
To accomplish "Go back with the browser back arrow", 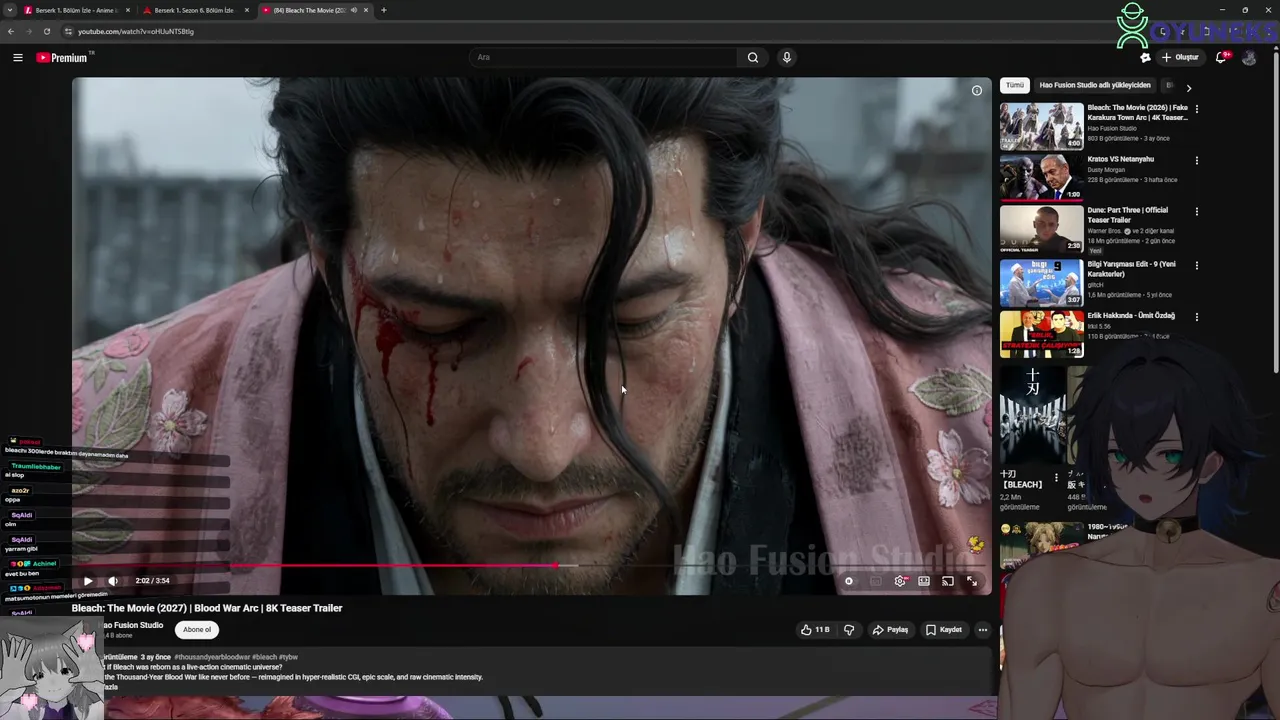I will (11, 31).
